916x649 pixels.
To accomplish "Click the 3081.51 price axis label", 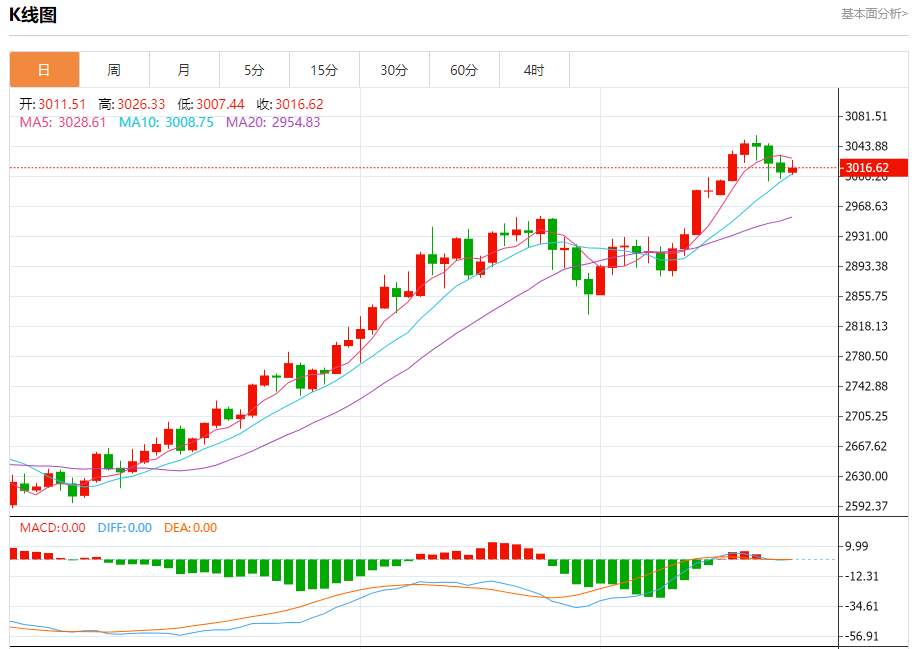I will point(867,117).
